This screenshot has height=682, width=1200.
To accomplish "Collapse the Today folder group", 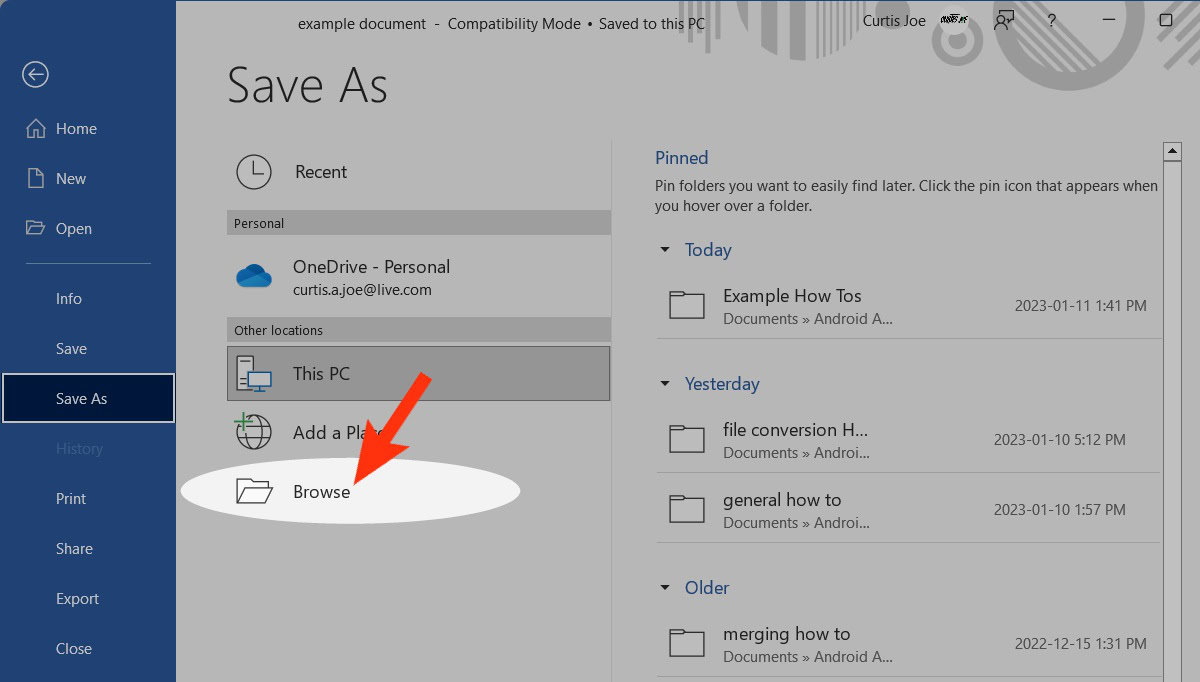I will [x=665, y=250].
